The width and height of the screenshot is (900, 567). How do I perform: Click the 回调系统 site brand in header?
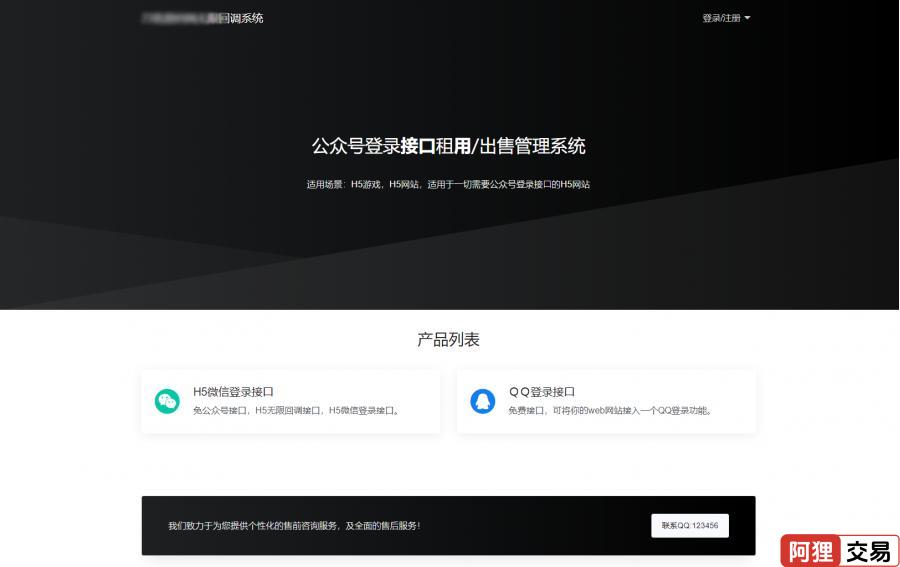point(241,18)
